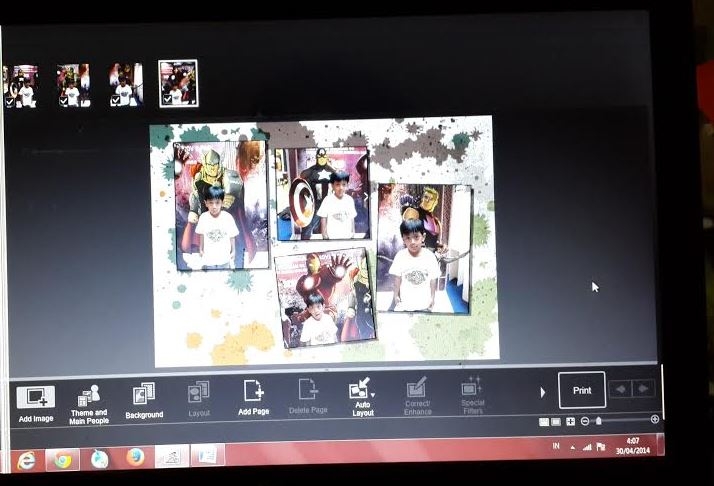Select the Captain America photo in collage

(x=323, y=194)
